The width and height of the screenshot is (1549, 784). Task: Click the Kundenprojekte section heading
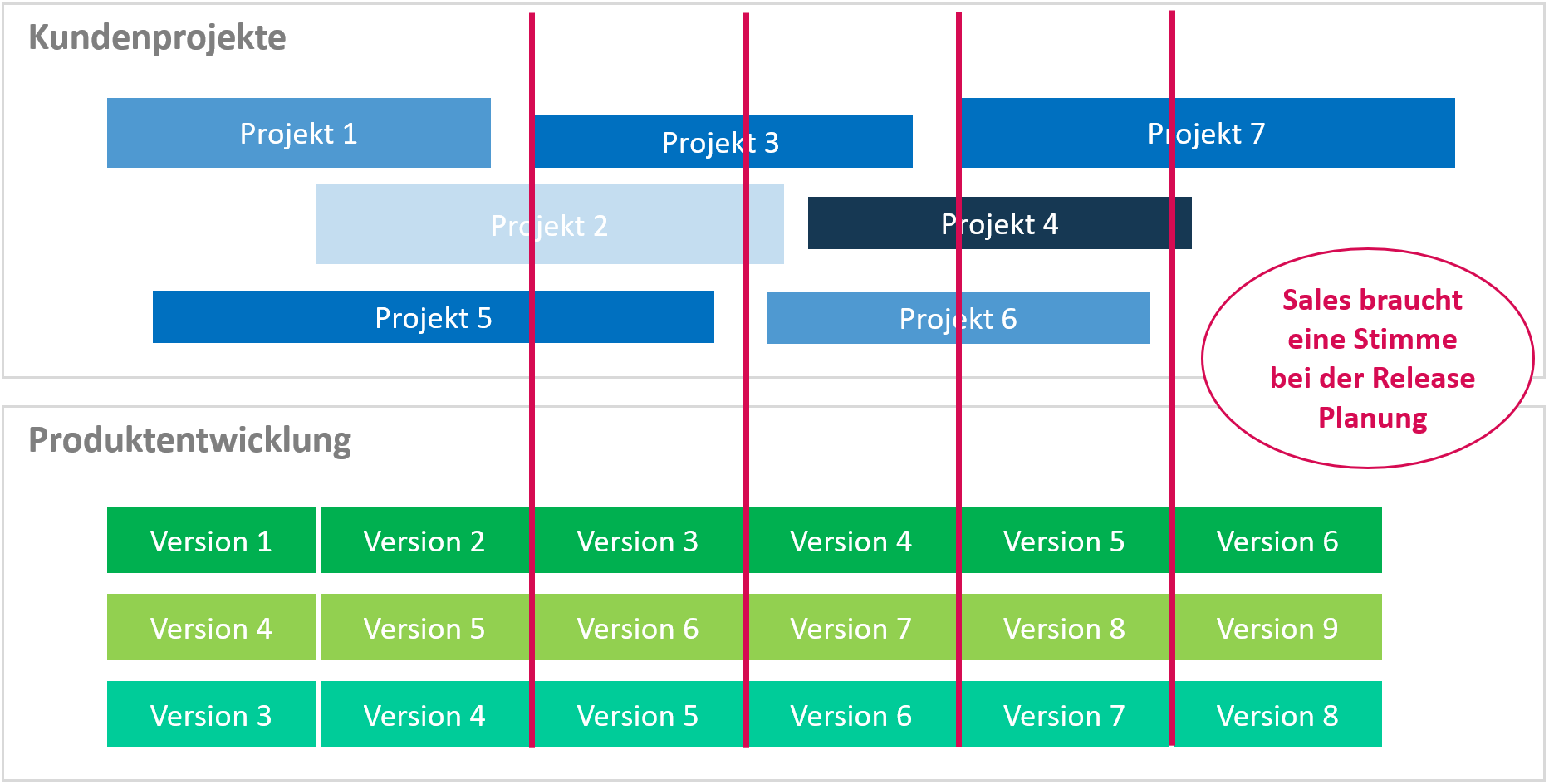[x=157, y=37]
